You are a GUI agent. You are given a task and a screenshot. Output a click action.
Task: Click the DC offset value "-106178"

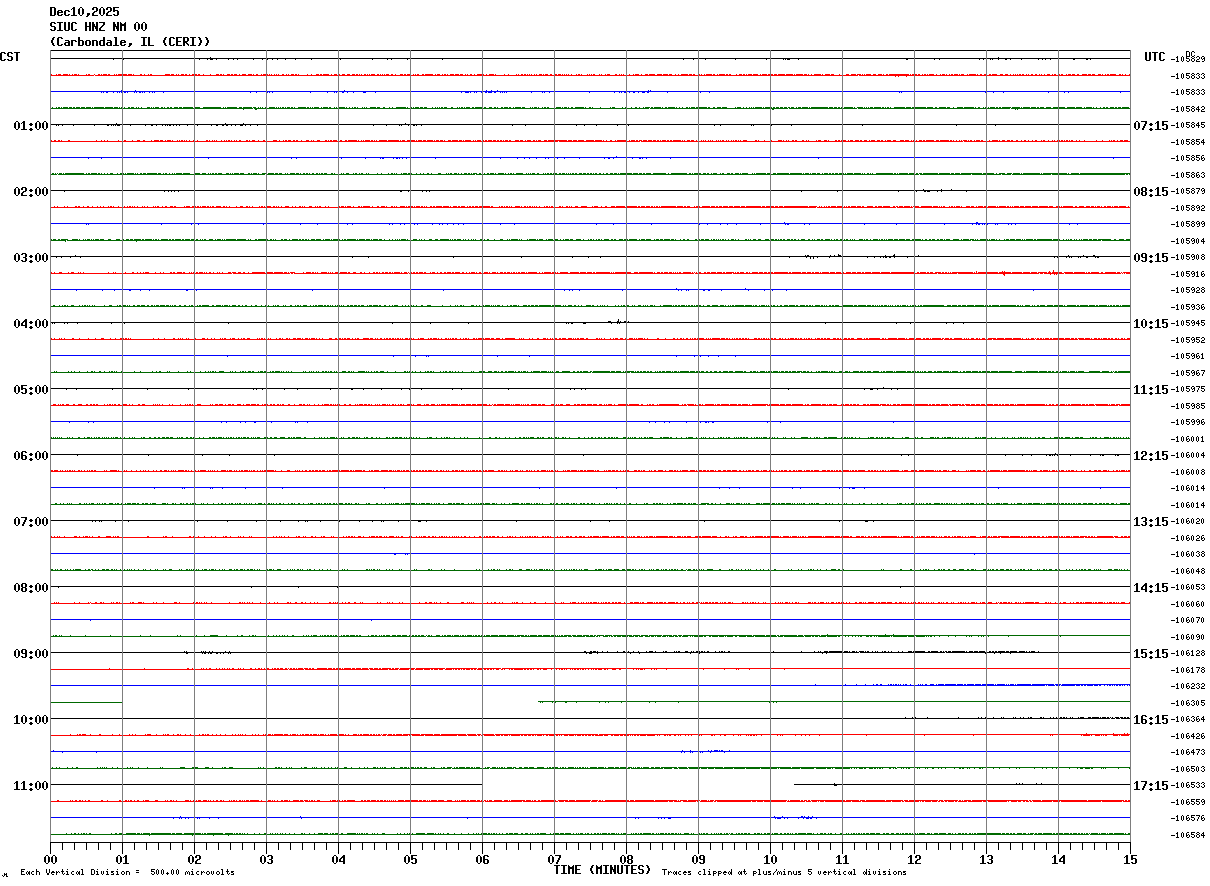(1189, 670)
